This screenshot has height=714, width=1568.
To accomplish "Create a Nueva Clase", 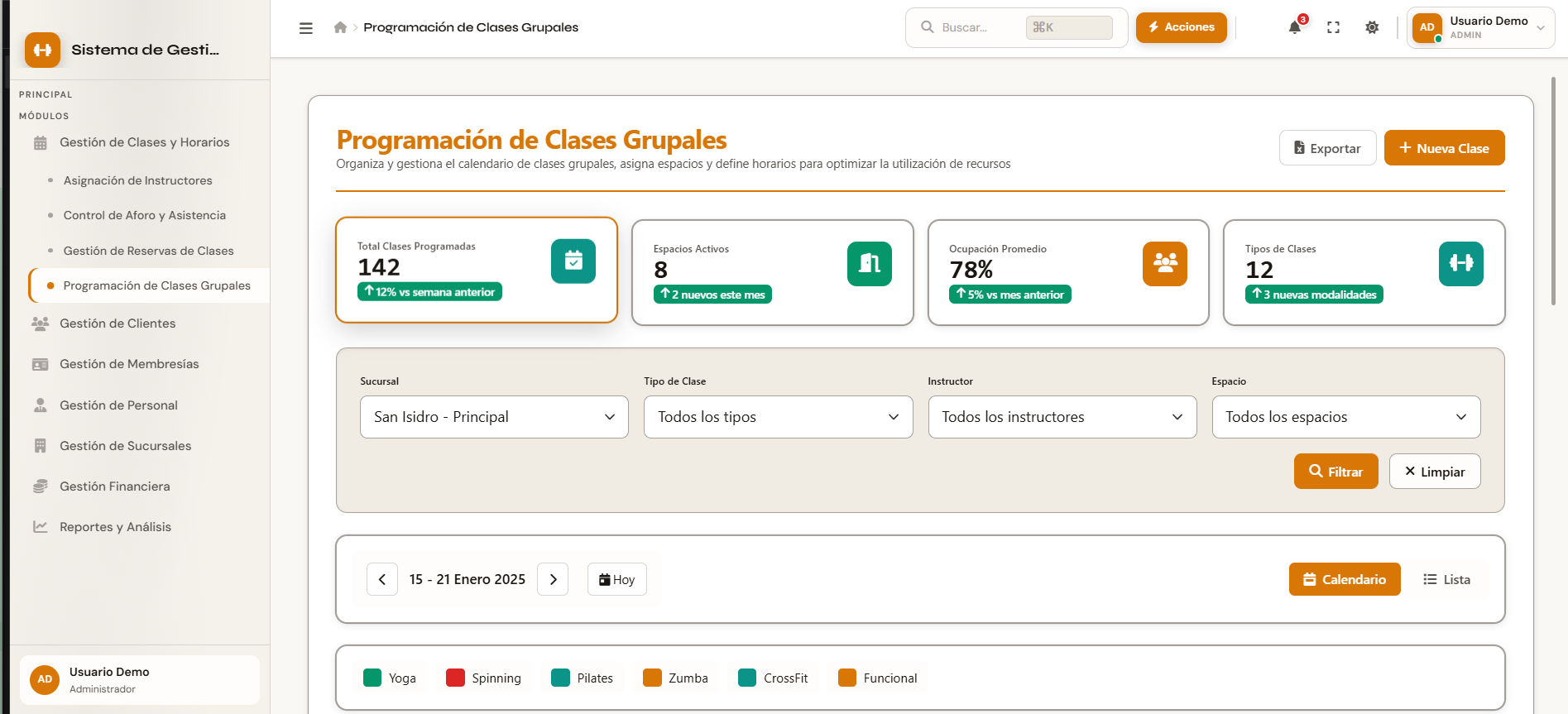I will pyautogui.click(x=1444, y=148).
